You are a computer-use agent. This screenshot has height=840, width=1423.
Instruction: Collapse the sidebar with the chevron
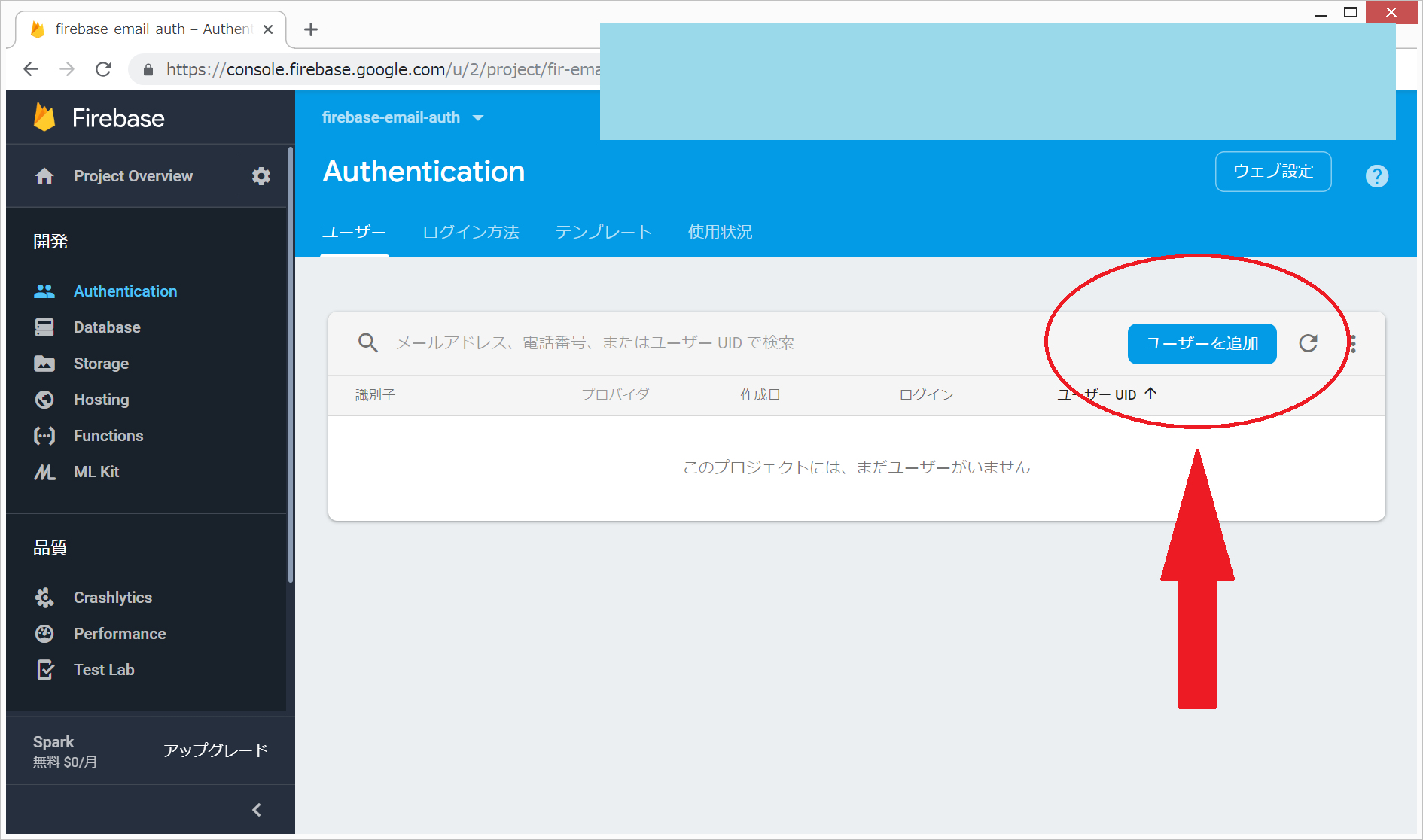[257, 810]
